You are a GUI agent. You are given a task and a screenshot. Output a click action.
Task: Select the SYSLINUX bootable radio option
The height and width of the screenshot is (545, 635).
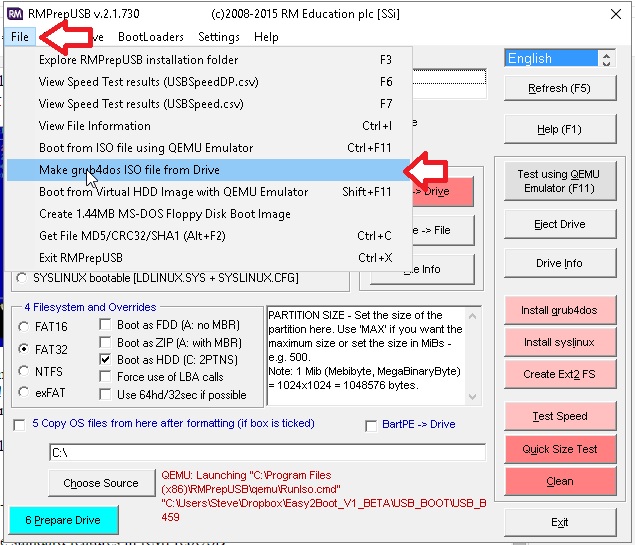tap(22, 278)
